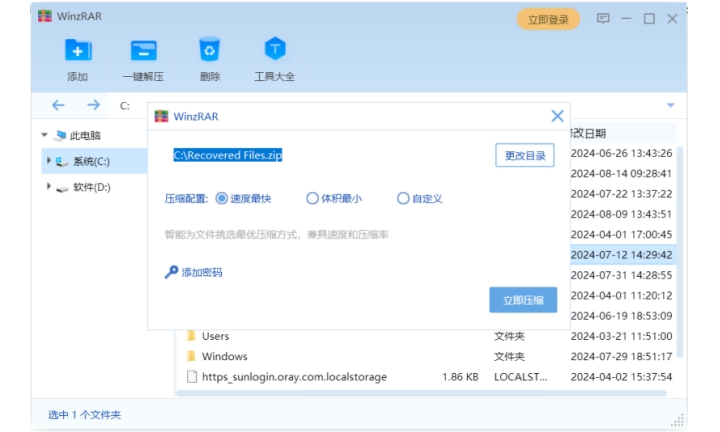Click date 2024-08-14 09:28:41
Image resolution: width=720 pixels, height=432 pixels.
pos(621,174)
